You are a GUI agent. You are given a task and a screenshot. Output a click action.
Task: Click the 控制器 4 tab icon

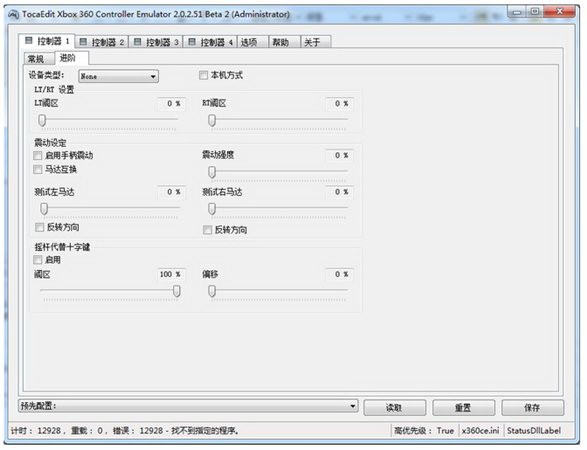192,42
